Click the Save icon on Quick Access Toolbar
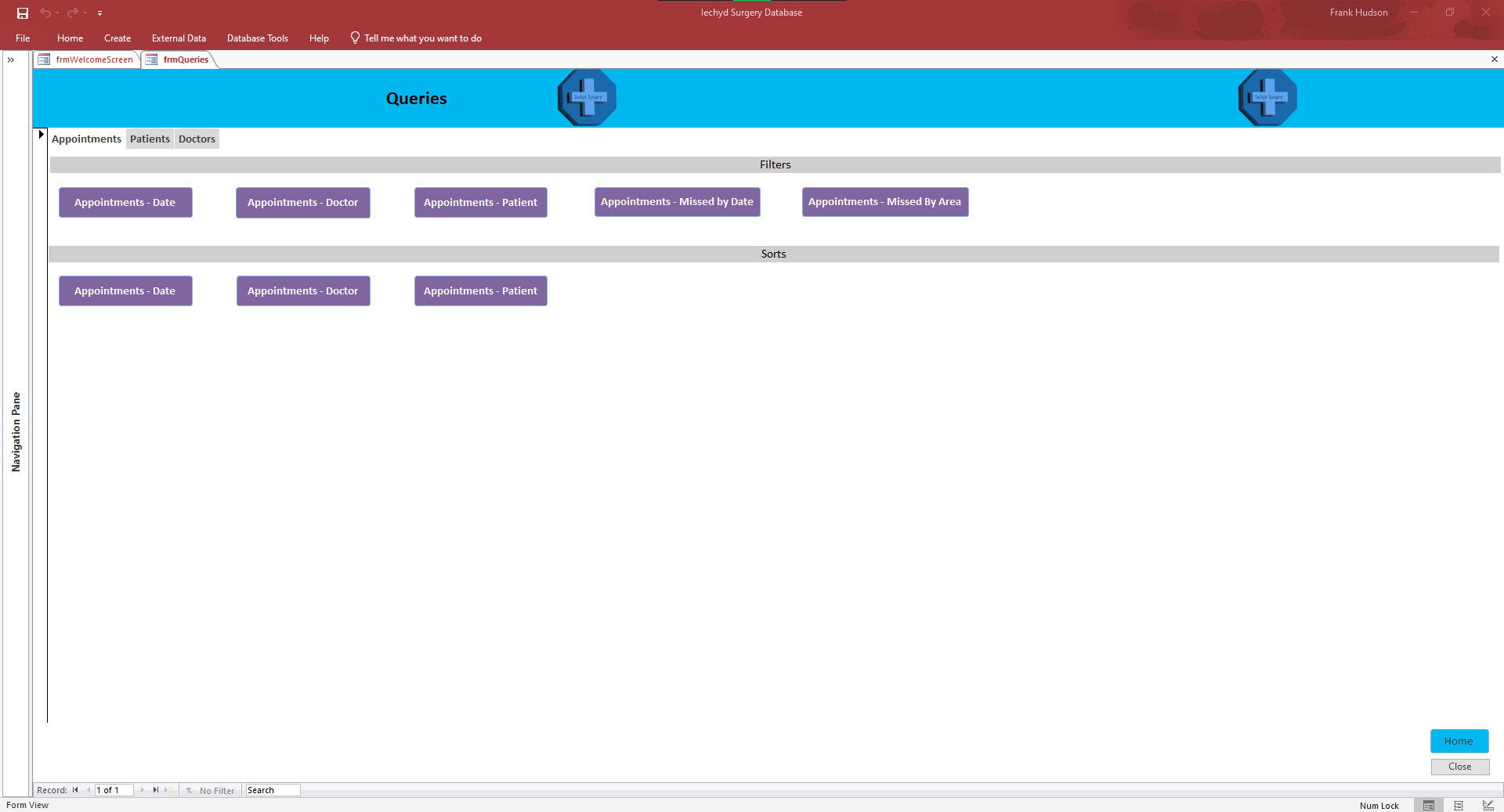Viewport: 1504px width, 812px height. [x=22, y=13]
